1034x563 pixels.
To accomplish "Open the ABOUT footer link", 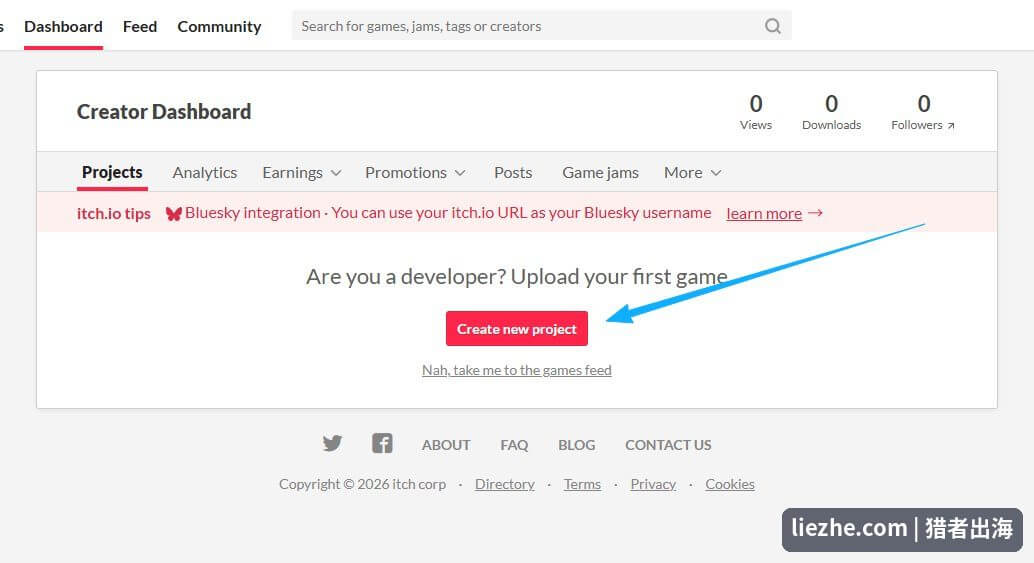I will point(446,445).
